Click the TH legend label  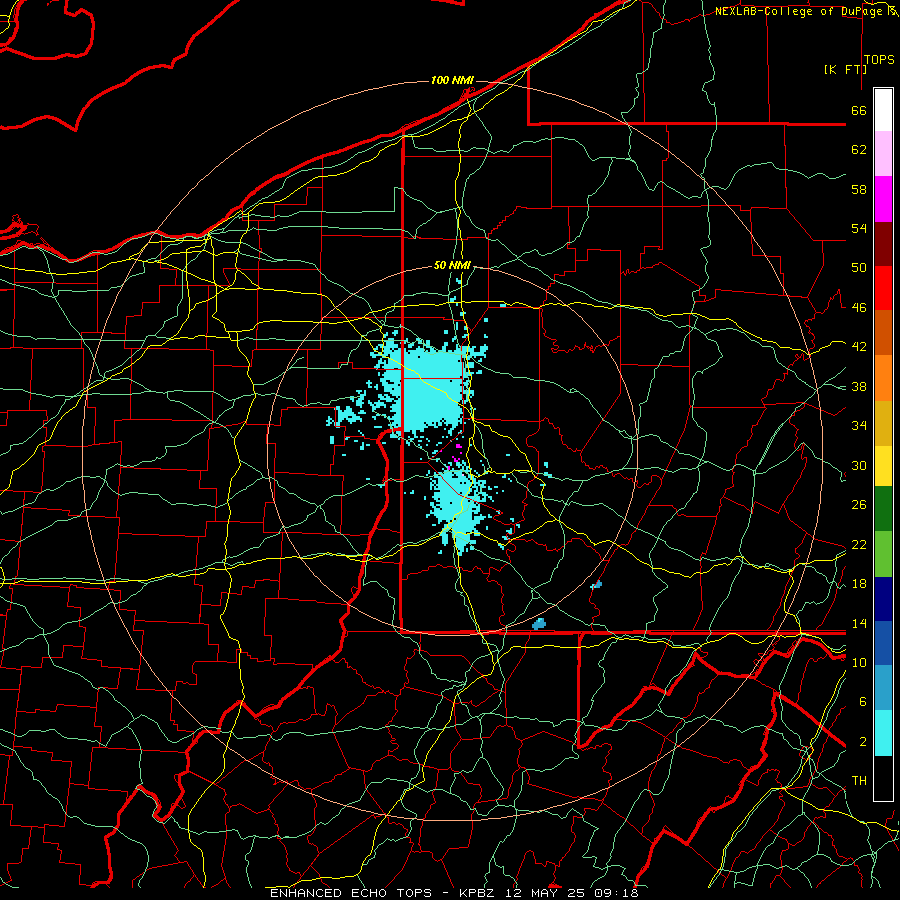point(859,781)
